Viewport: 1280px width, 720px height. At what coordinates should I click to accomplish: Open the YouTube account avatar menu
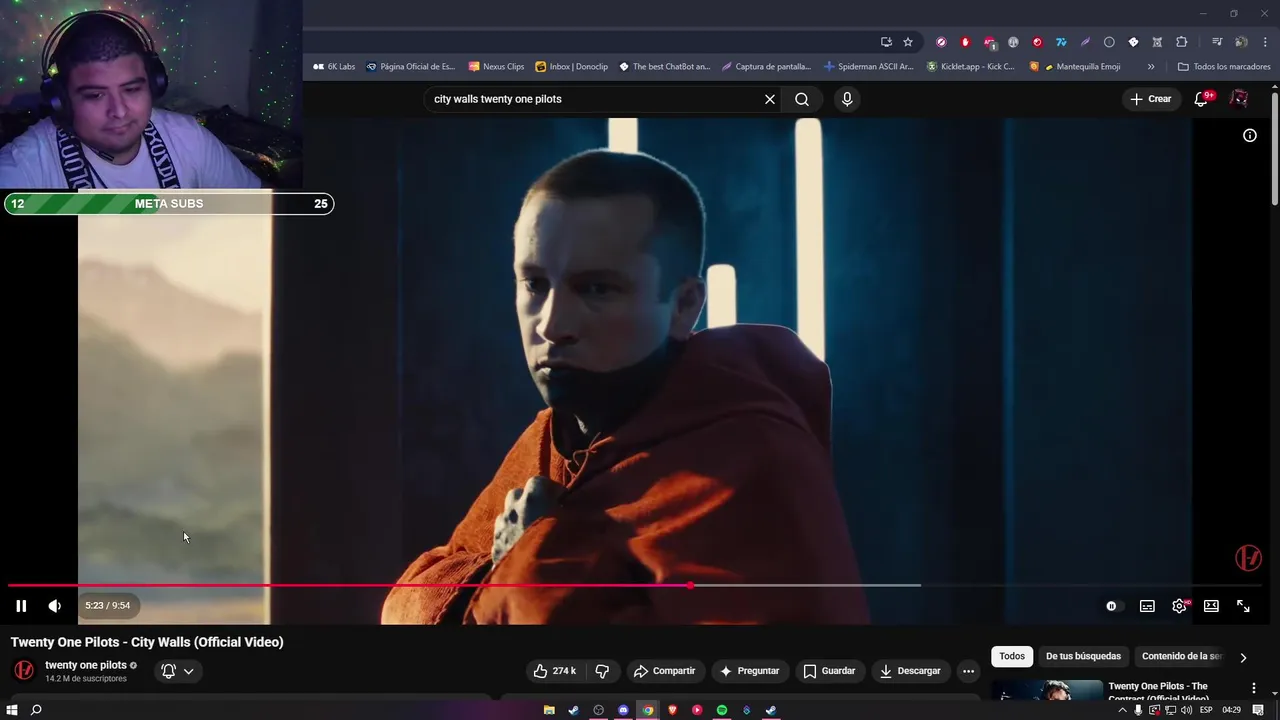(1239, 99)
